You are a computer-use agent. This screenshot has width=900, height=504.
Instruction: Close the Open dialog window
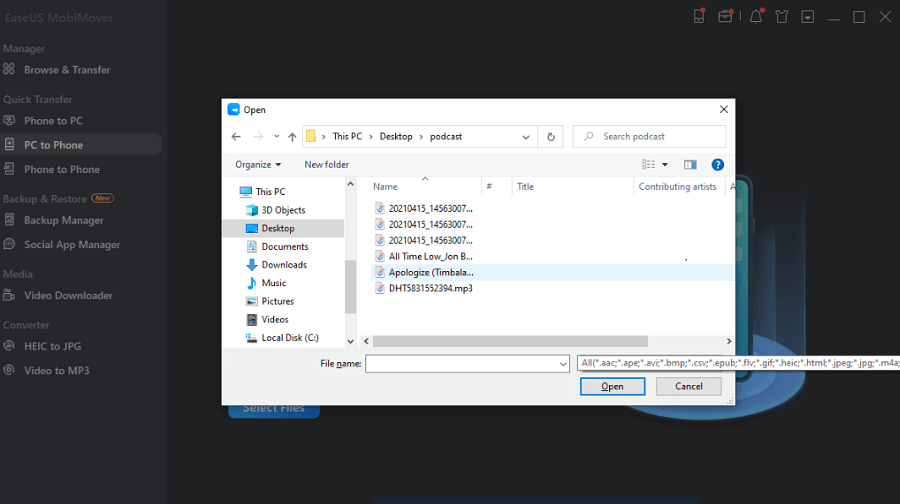tap(723, 110)
